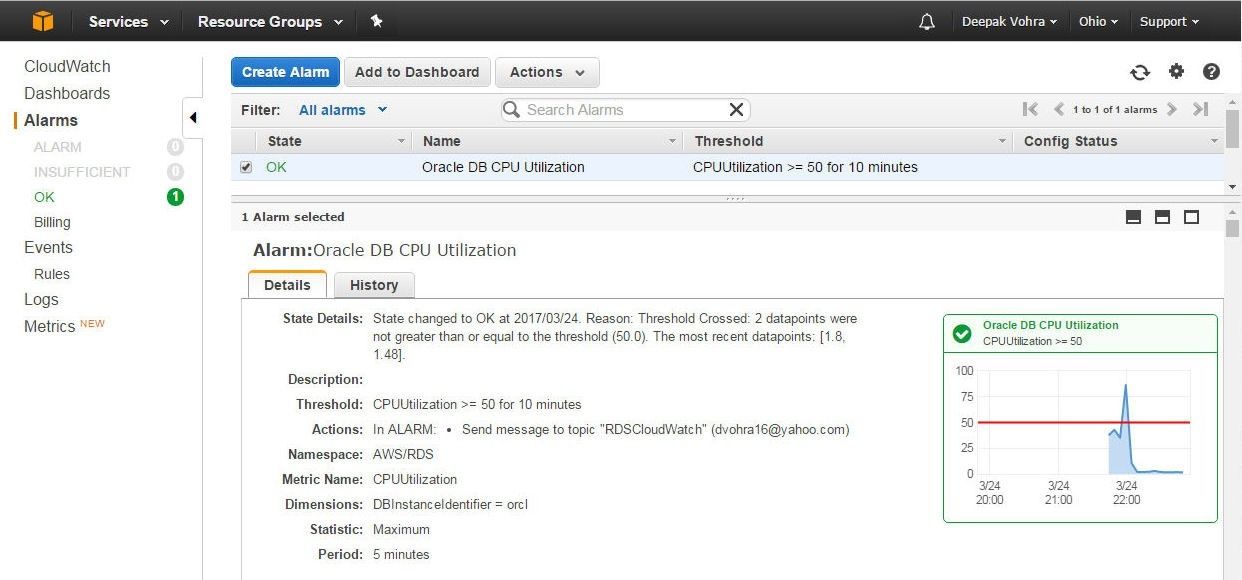The height and width of the screenshot is (580, 1242).
Task: Open Rules under Events
Action: 52,274
